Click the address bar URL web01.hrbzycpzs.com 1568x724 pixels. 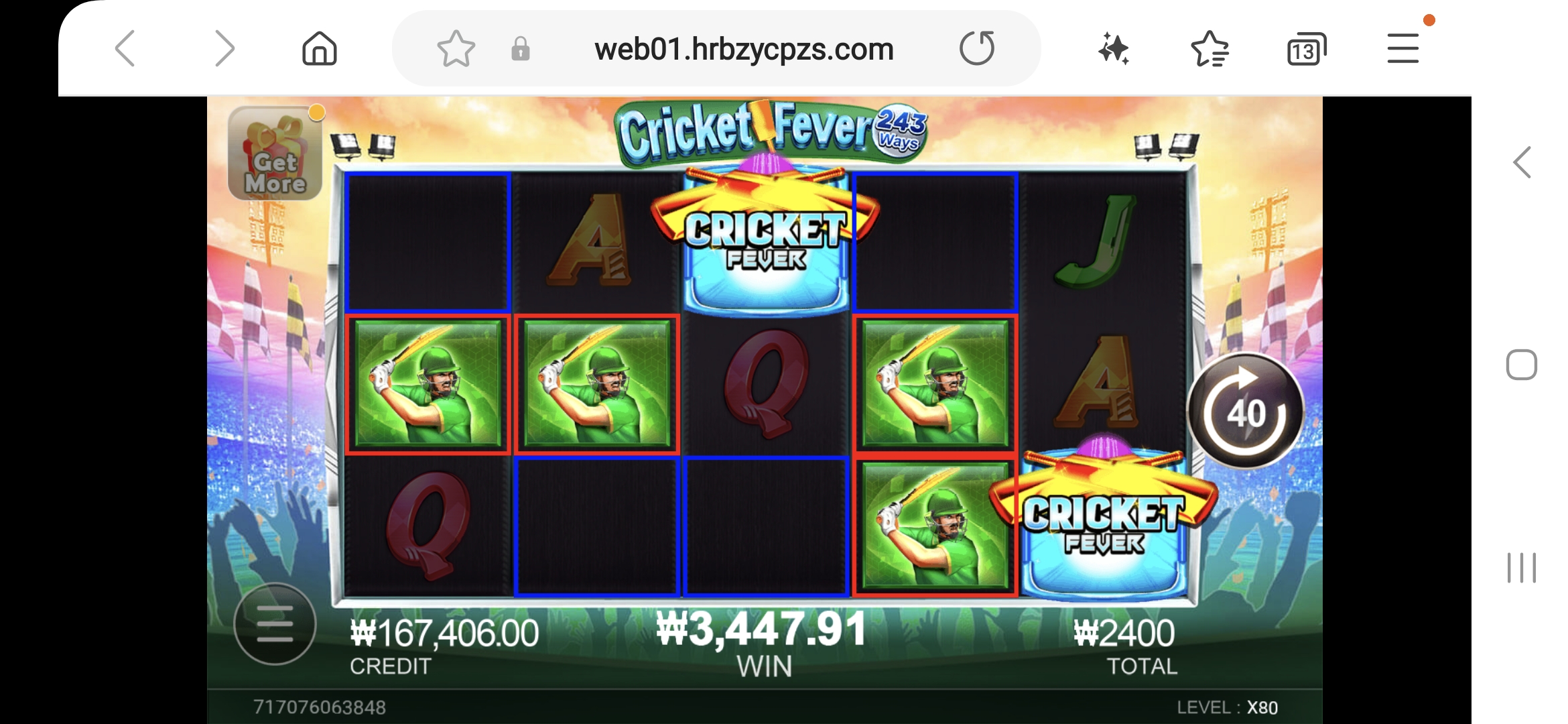pyautogui.click(x=744, y=49)
